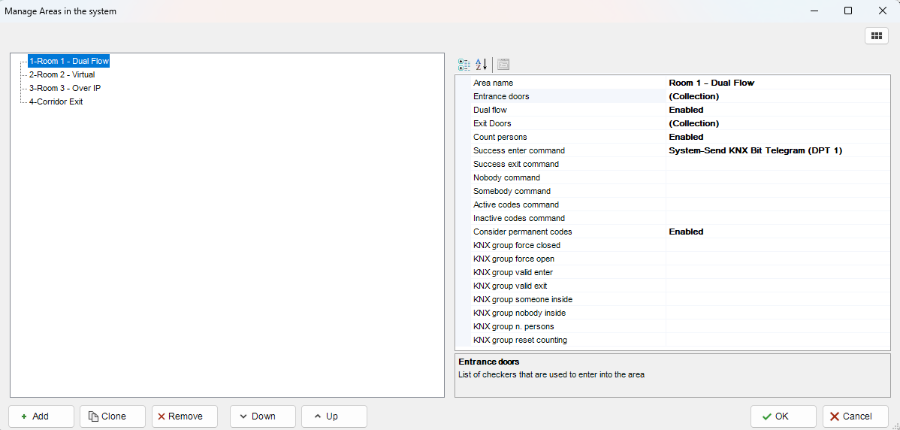Image resolution: width=900 pixels, height=430 pixels.
Task: Click the Property Pages icon
Action: point(503,64)
